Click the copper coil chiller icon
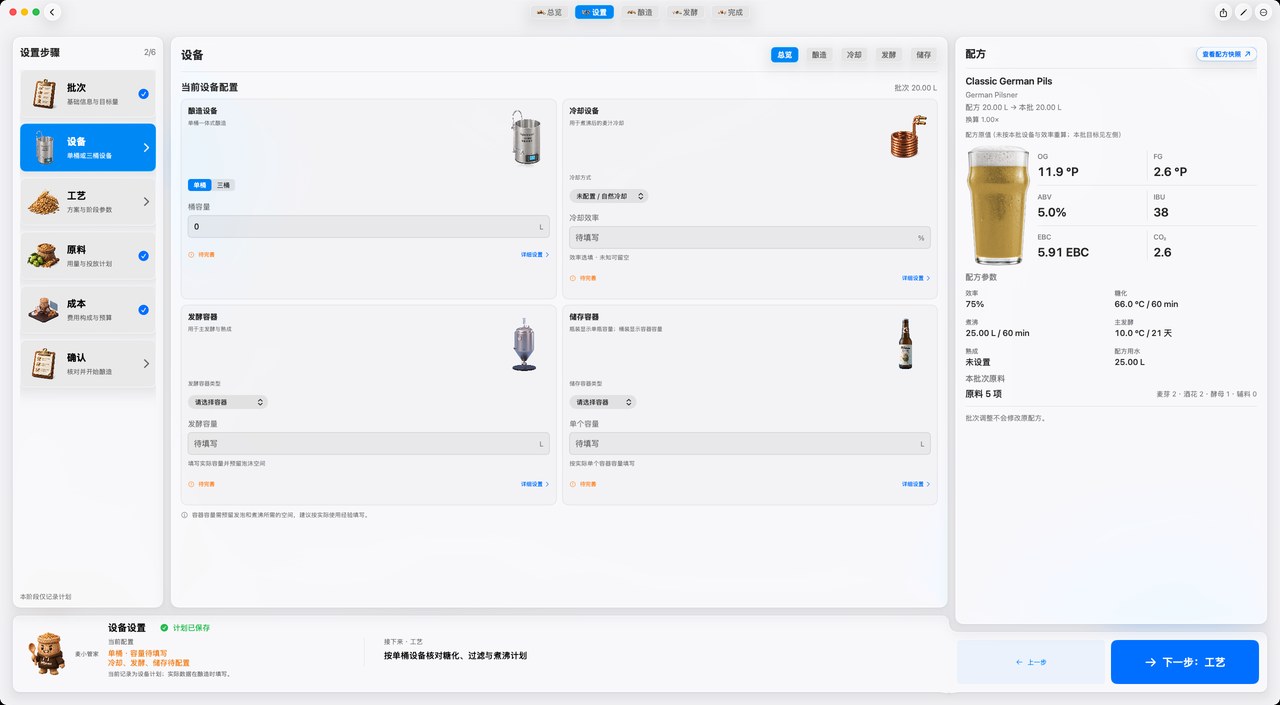This screenshot has width=1280, height=705. click(904, 137)
